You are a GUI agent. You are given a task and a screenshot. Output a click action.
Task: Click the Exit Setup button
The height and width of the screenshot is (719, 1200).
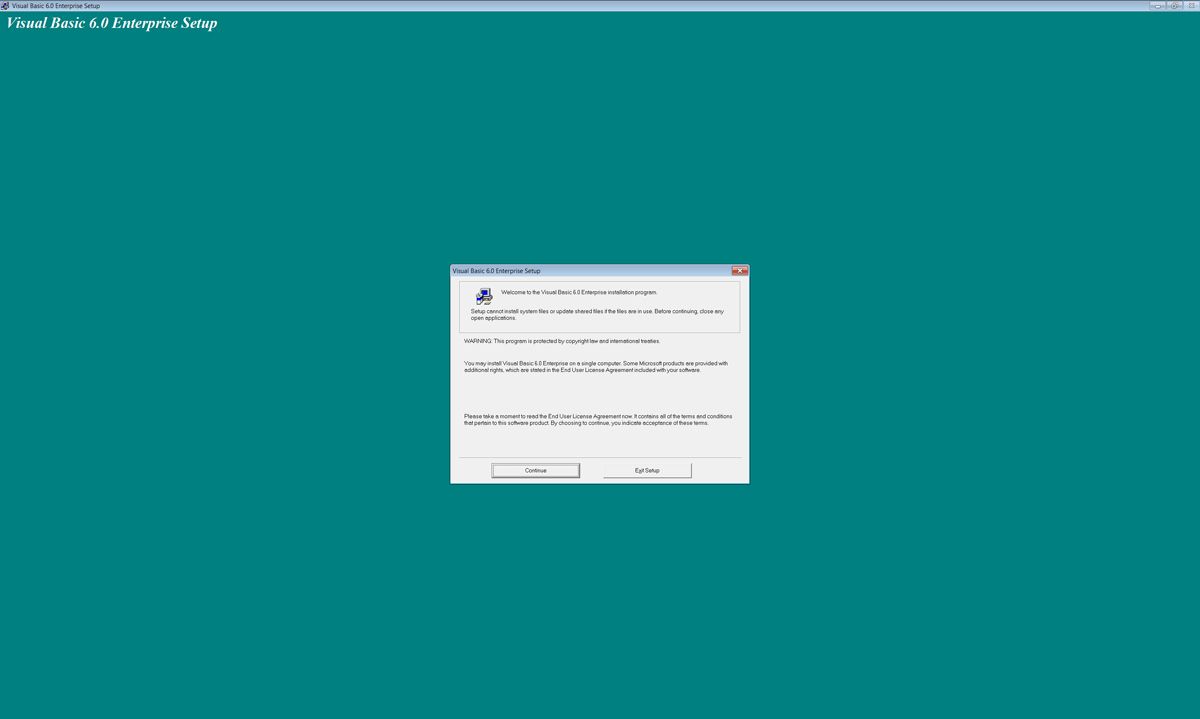(x=647, y=470)
